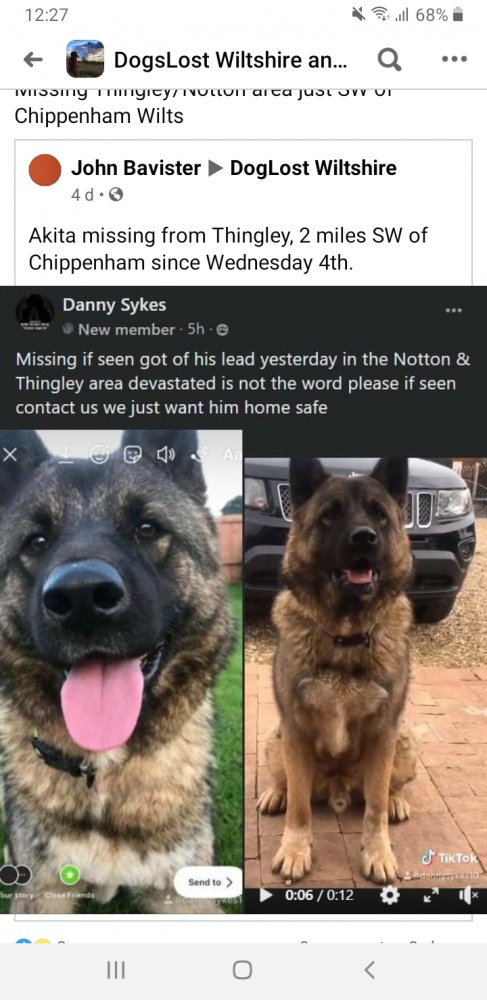Open DogsLost Wiltshire group avatar

[x=85, y=59]
